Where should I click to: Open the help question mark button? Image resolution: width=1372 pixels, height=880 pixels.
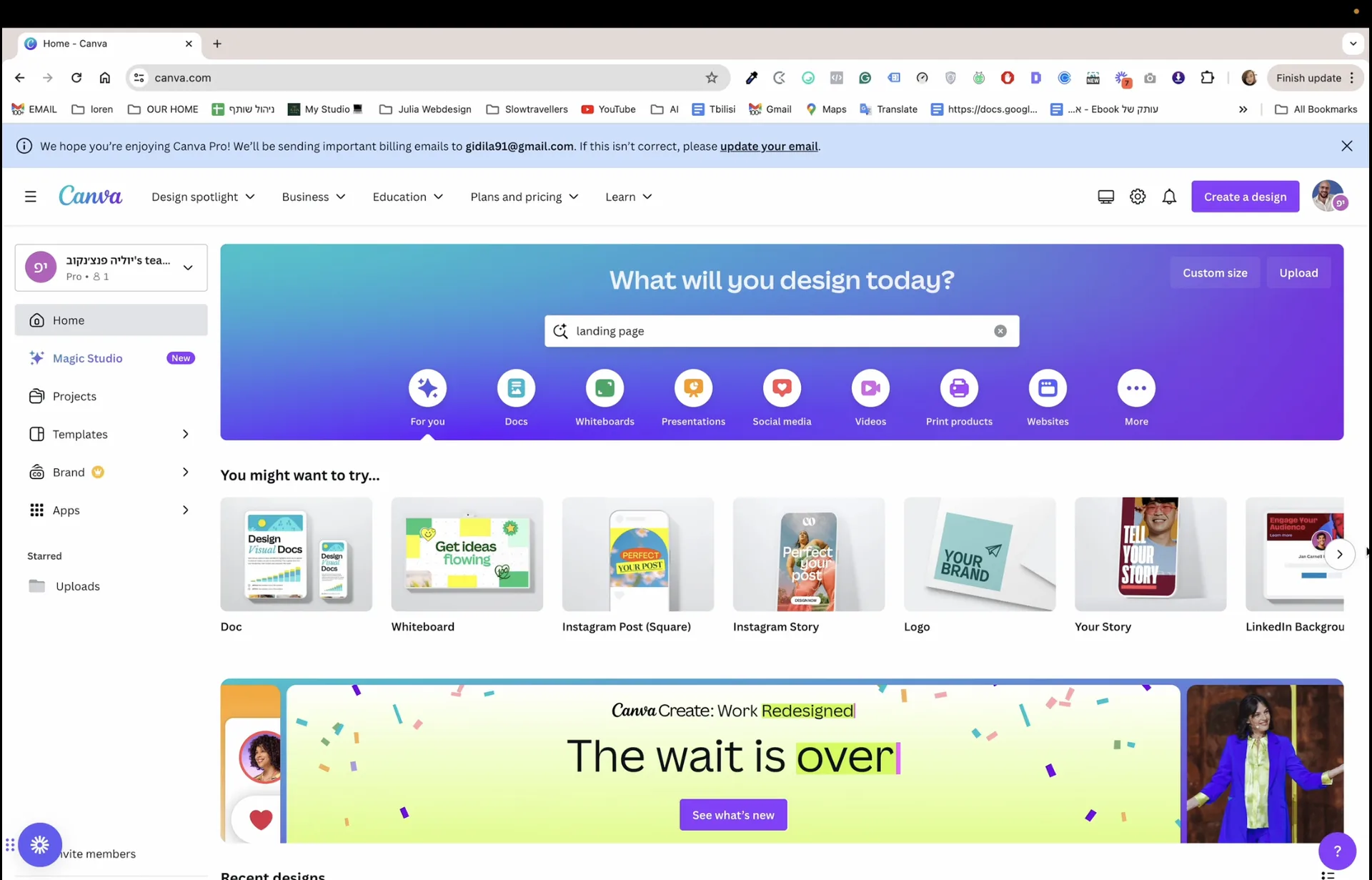tap(1337, 851)
